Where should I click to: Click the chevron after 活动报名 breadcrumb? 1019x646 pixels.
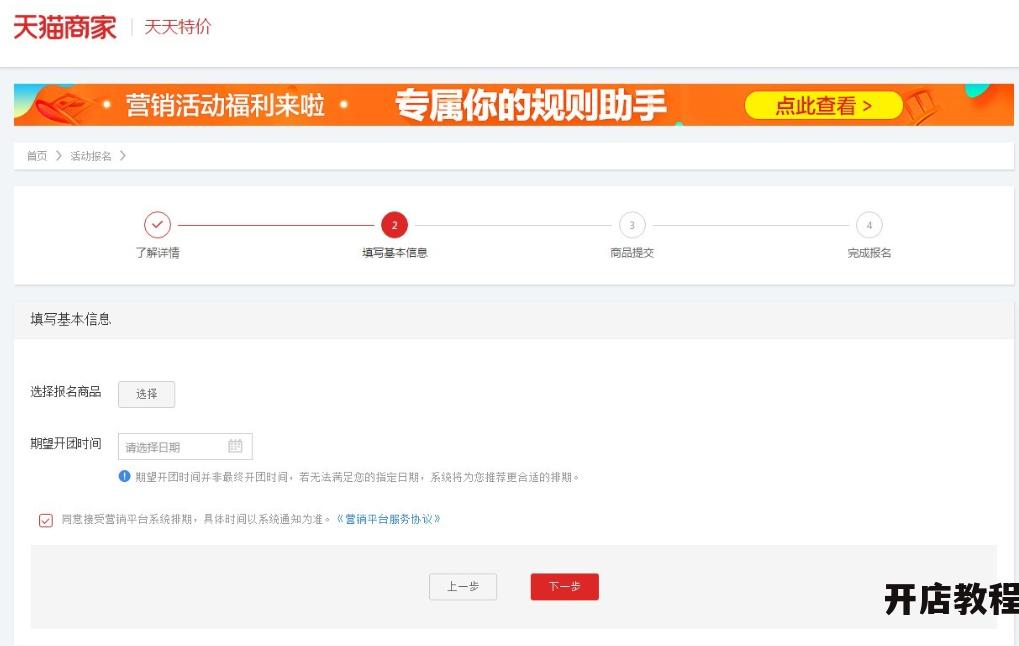point(123,156)
